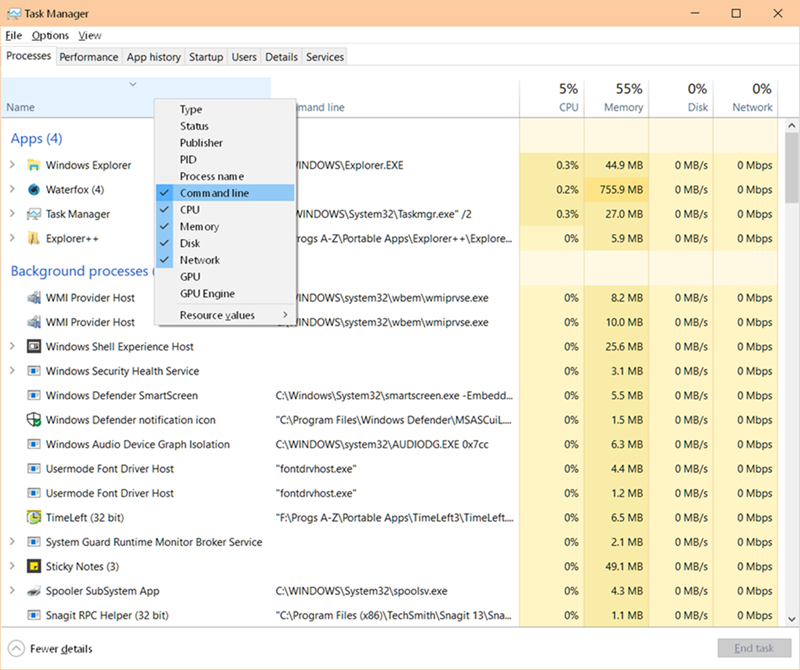Switch to the Performance tab

pyautogui.click(x=89, y=57)
